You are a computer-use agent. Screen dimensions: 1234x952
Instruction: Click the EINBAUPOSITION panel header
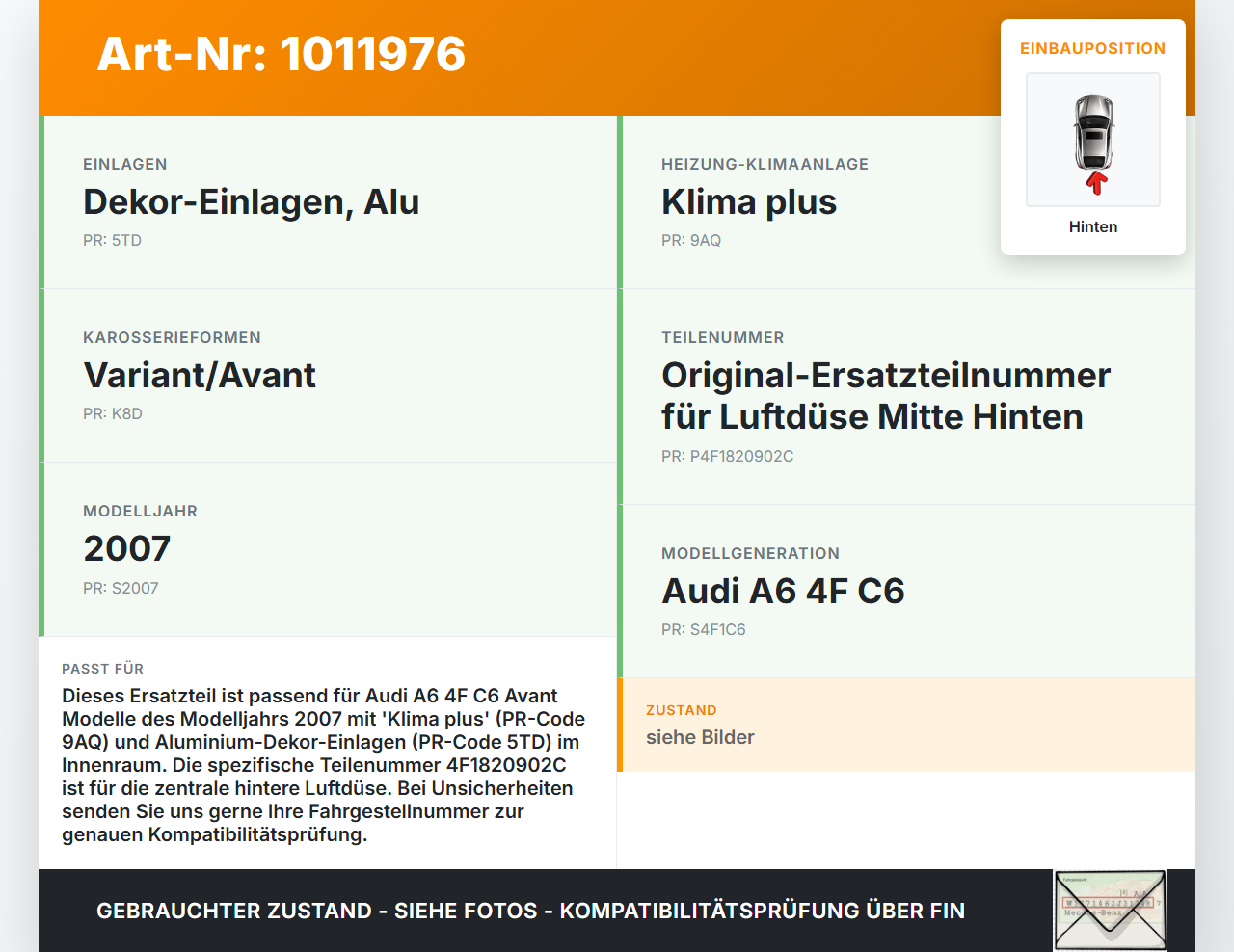point(1092,47)
